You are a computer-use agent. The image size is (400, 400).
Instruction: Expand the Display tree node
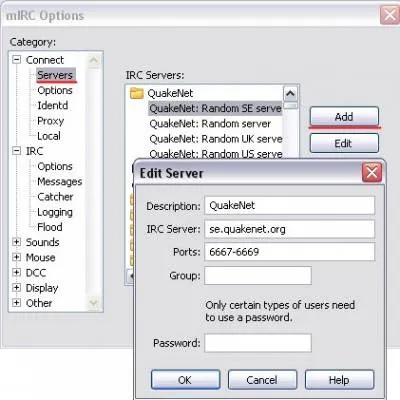click(x=16, y=287)
